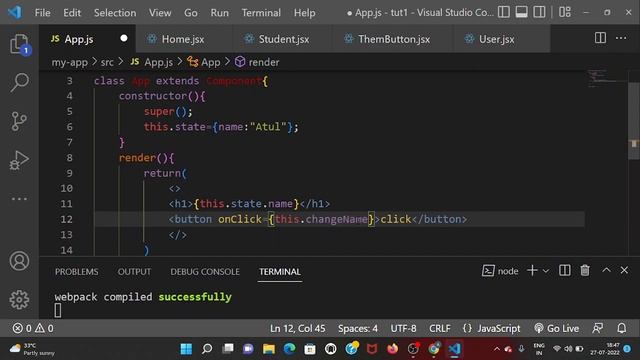Place cursor in terminal input
640x360 pixels.
click(x=58, y=311)
